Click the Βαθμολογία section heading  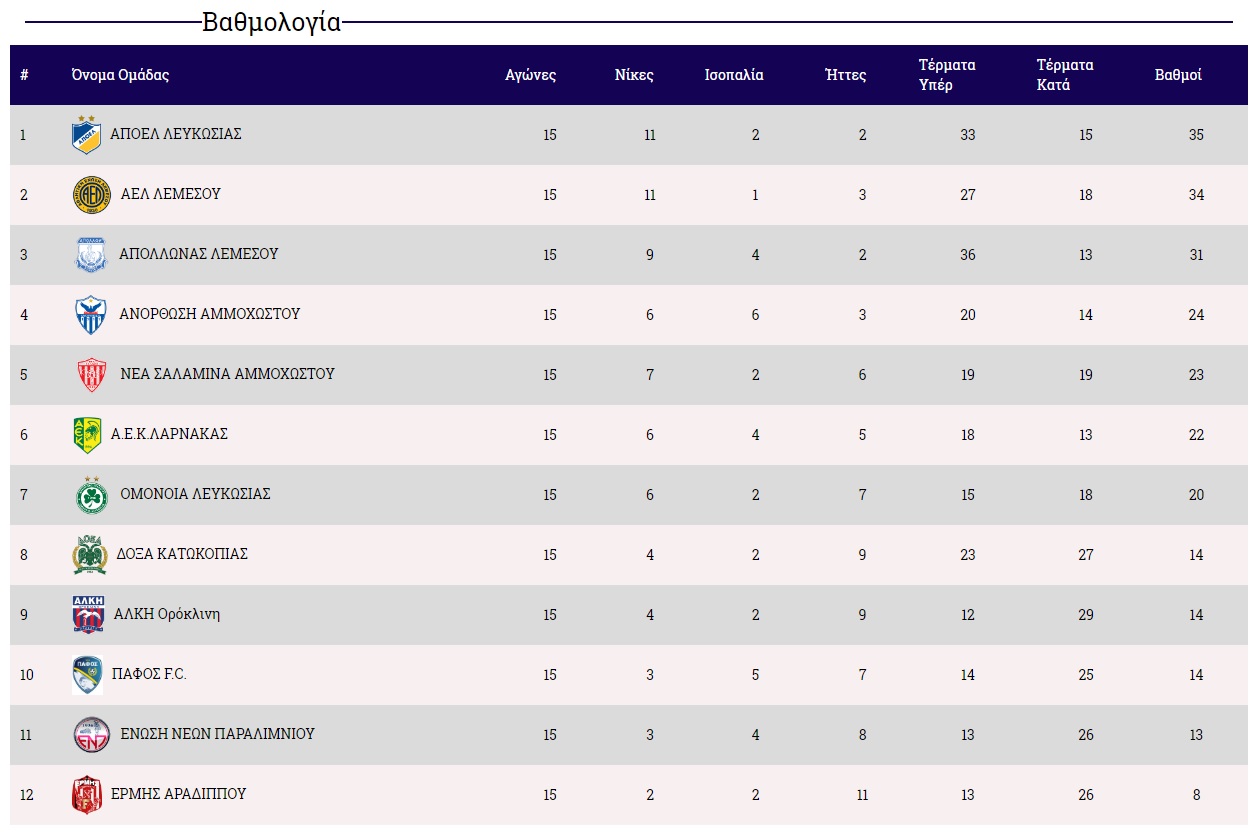271,22
